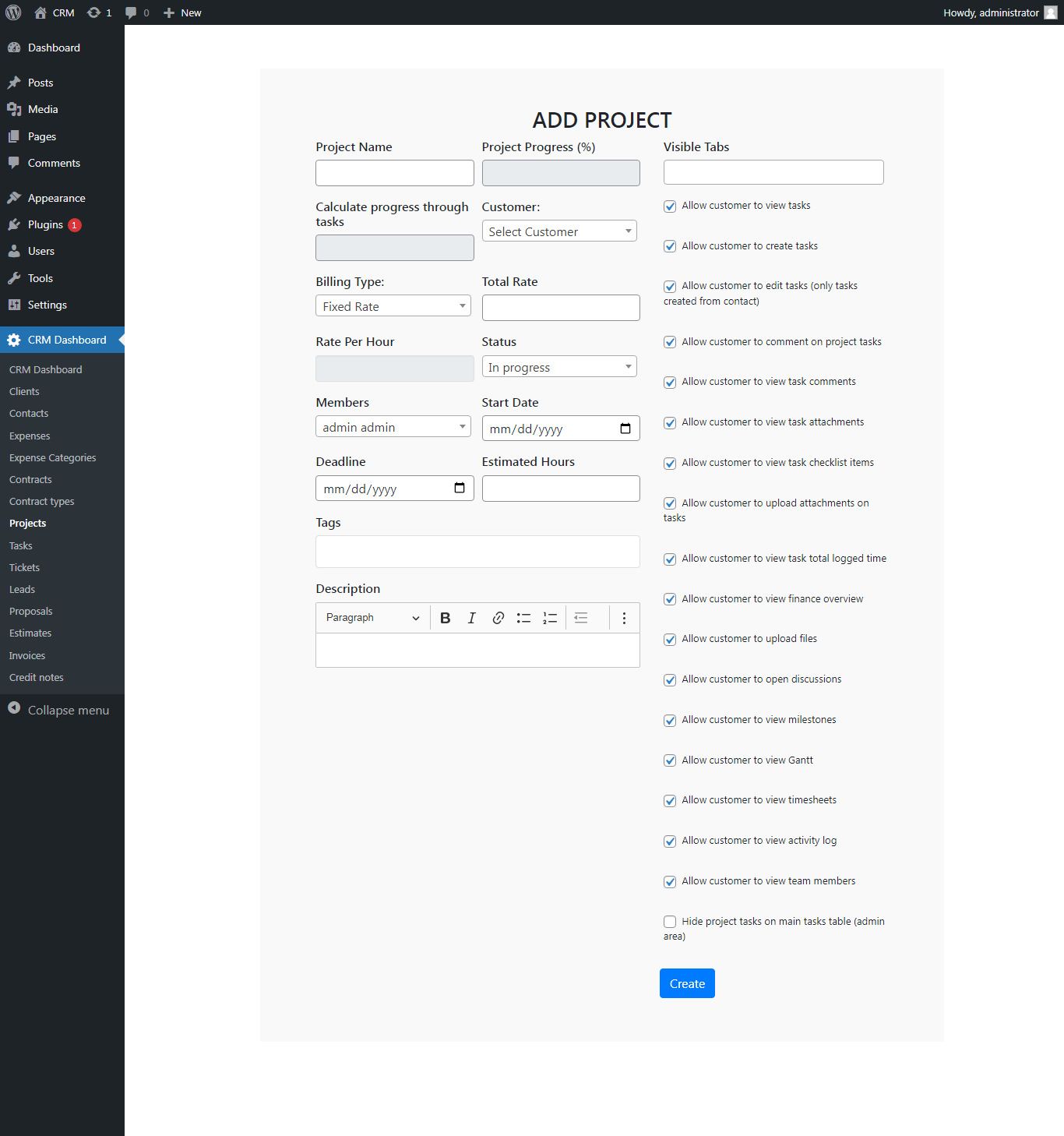Image resolution: width=1064 pixels, height=1136 pixels.
Task: Click the Project Name input field
Action: [x=394, y=172]
